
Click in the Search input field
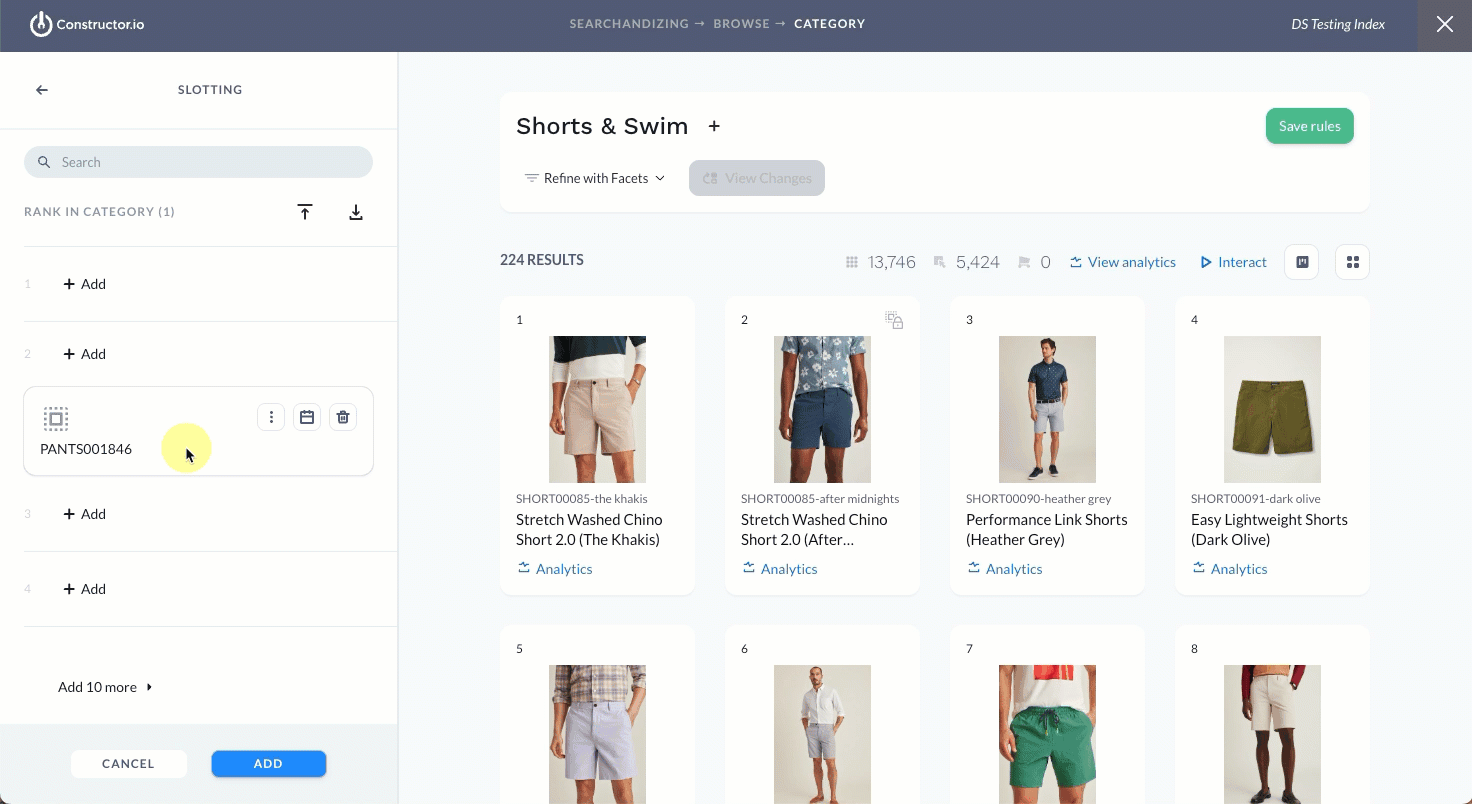click(x=198, y=162)
